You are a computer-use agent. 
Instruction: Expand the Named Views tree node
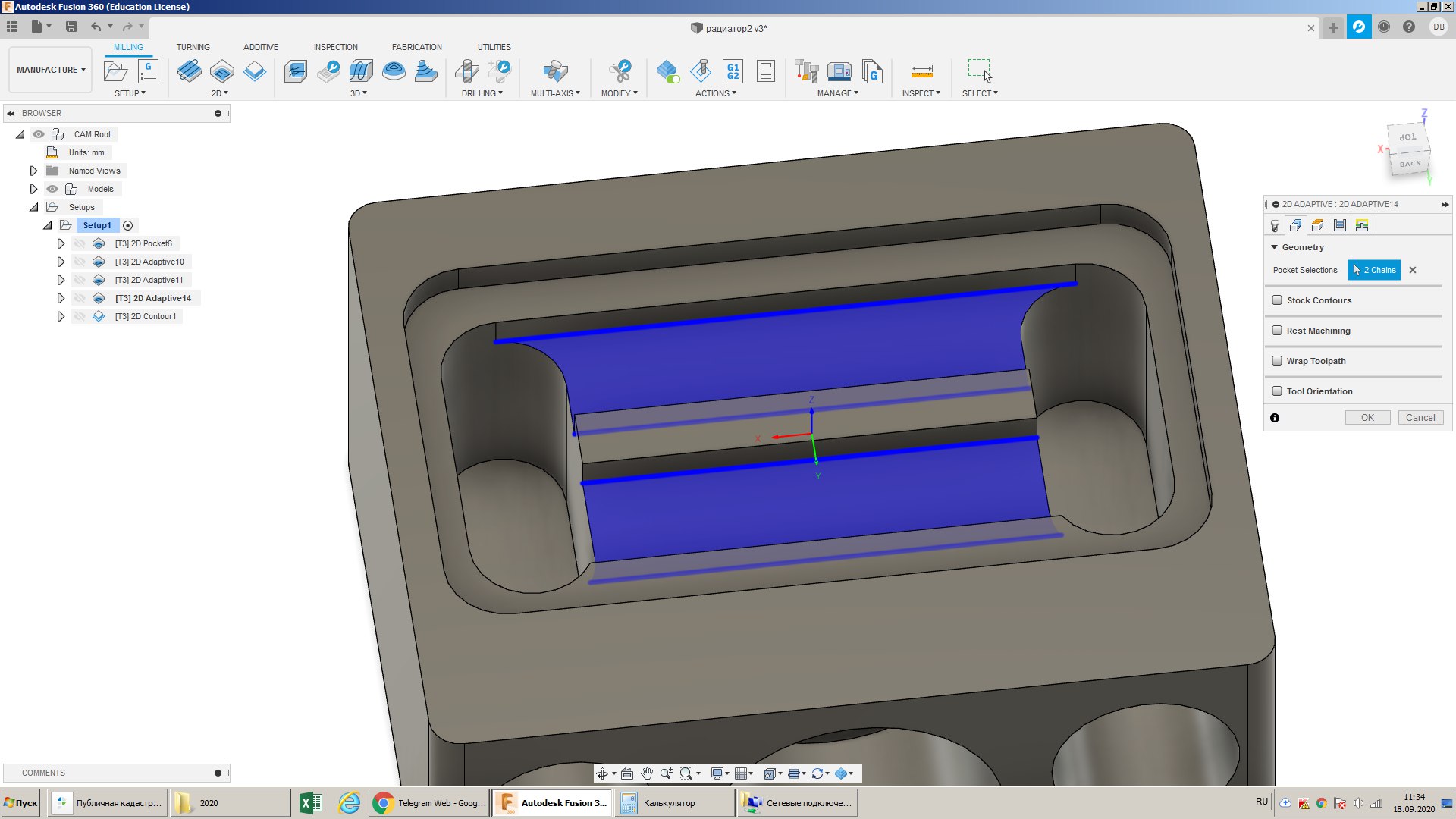coord(33,171)
